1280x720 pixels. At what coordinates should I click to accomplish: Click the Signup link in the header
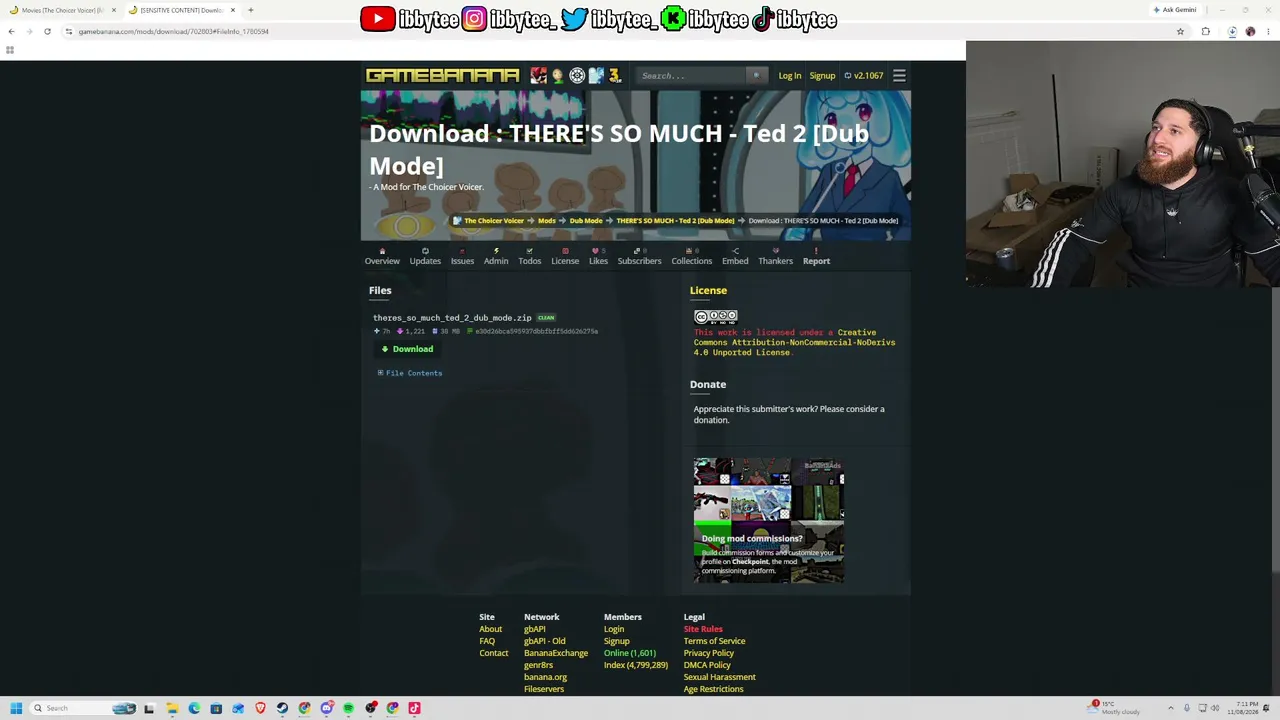pyautogui.click(x=822, y=75)
